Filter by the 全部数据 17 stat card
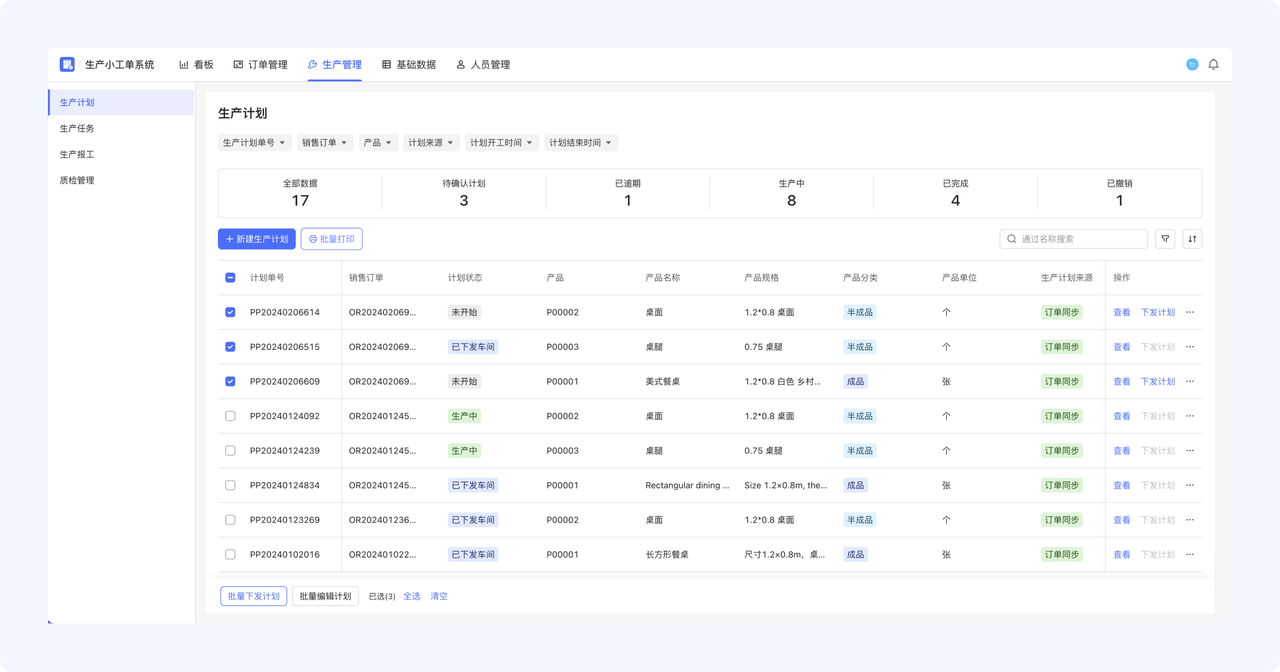This screenshot has height=672, width=1280. tap(300, 193)
